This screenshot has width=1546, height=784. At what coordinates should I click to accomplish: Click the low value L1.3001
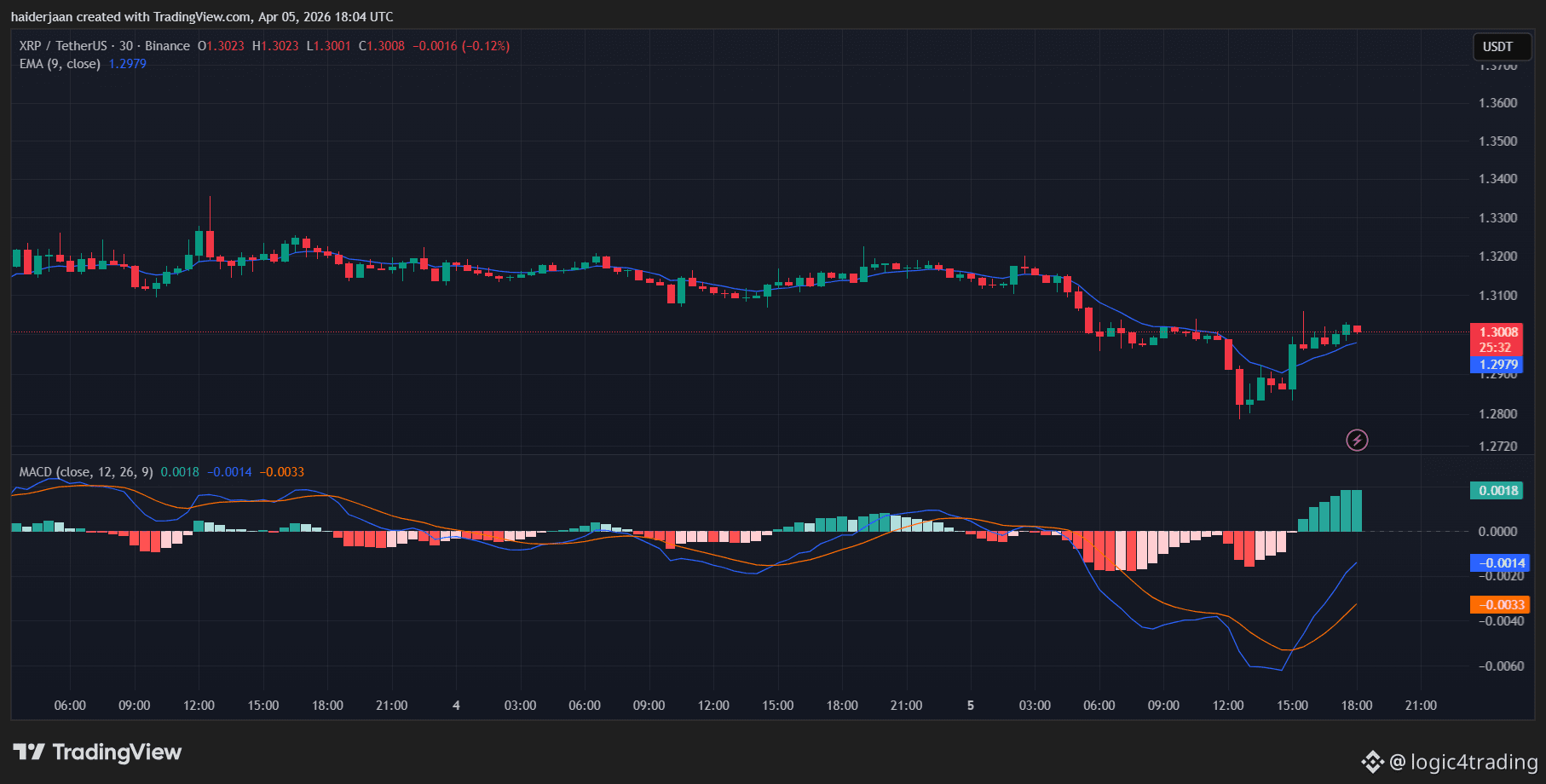coord(329,46)
